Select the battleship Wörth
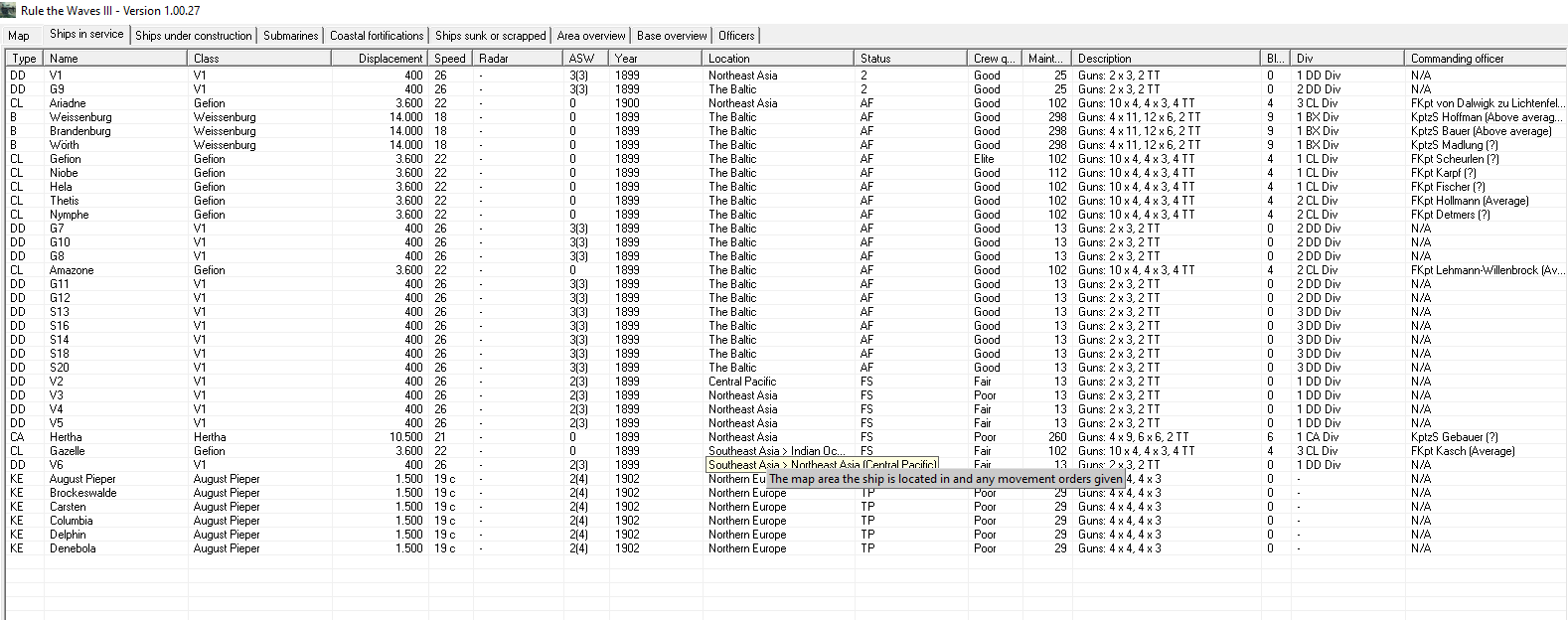 coord(65,145)
